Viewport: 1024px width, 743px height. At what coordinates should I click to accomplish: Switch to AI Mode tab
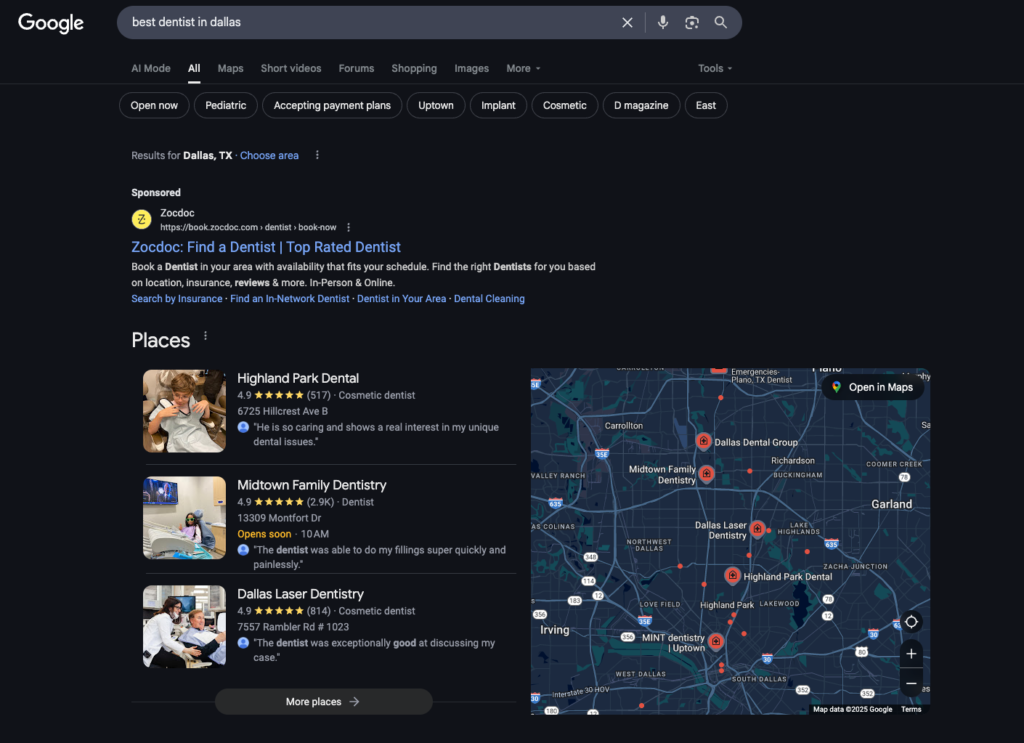pos(151,69)
